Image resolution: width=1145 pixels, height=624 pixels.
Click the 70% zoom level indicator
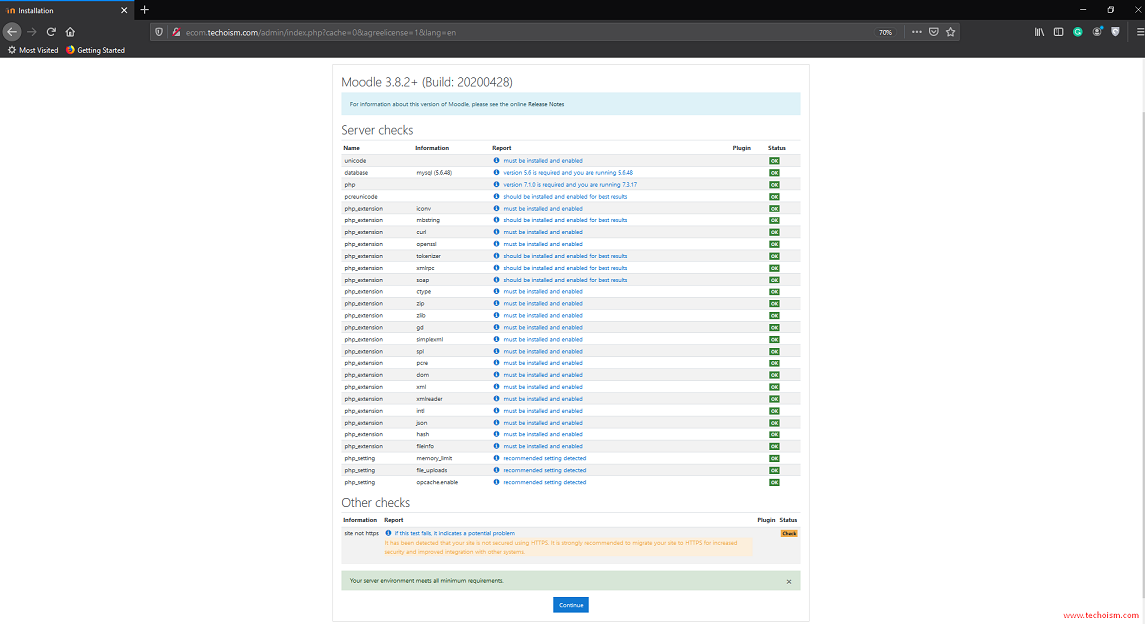coord(885,32)
